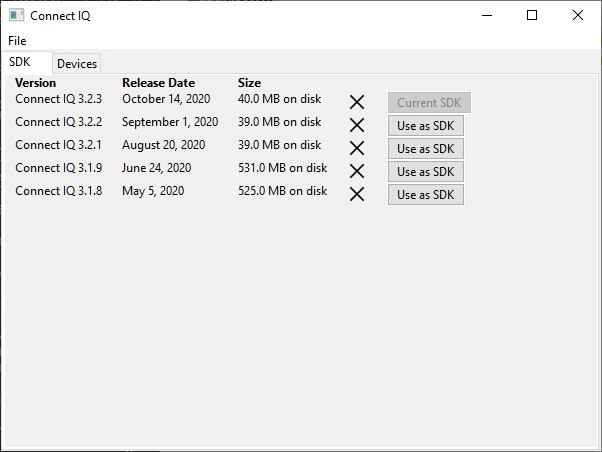Close the Connect IQ window
Screen dimensions: 602x452
[x=578, y=15]
